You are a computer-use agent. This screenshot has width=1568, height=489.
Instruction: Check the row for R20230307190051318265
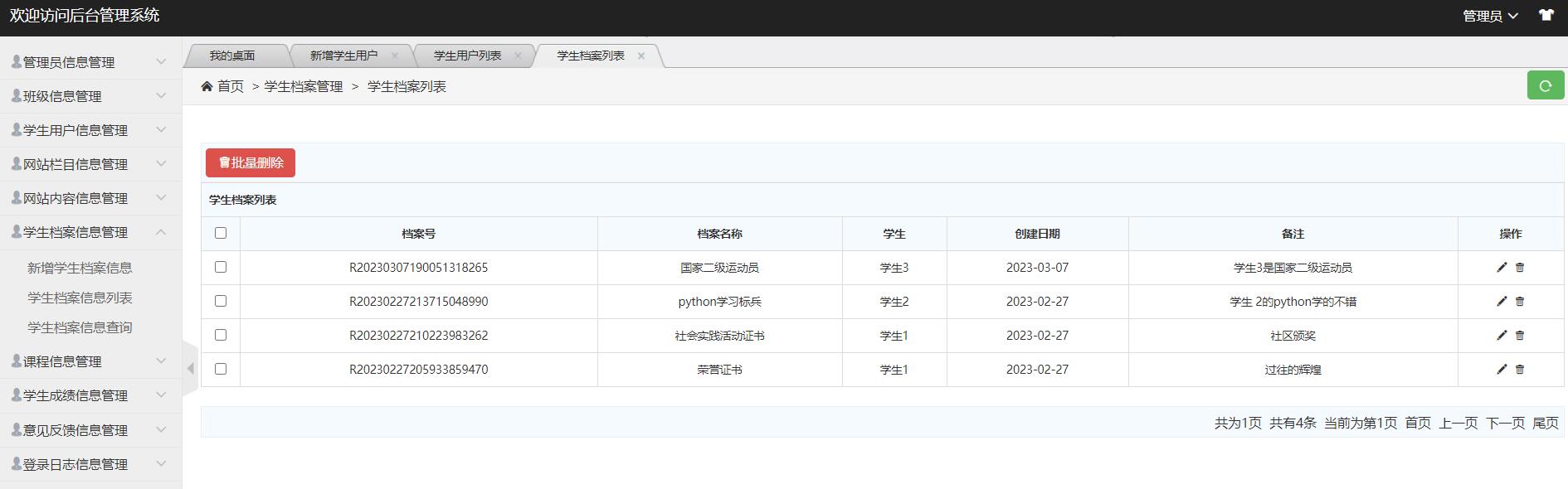[221, 267]
